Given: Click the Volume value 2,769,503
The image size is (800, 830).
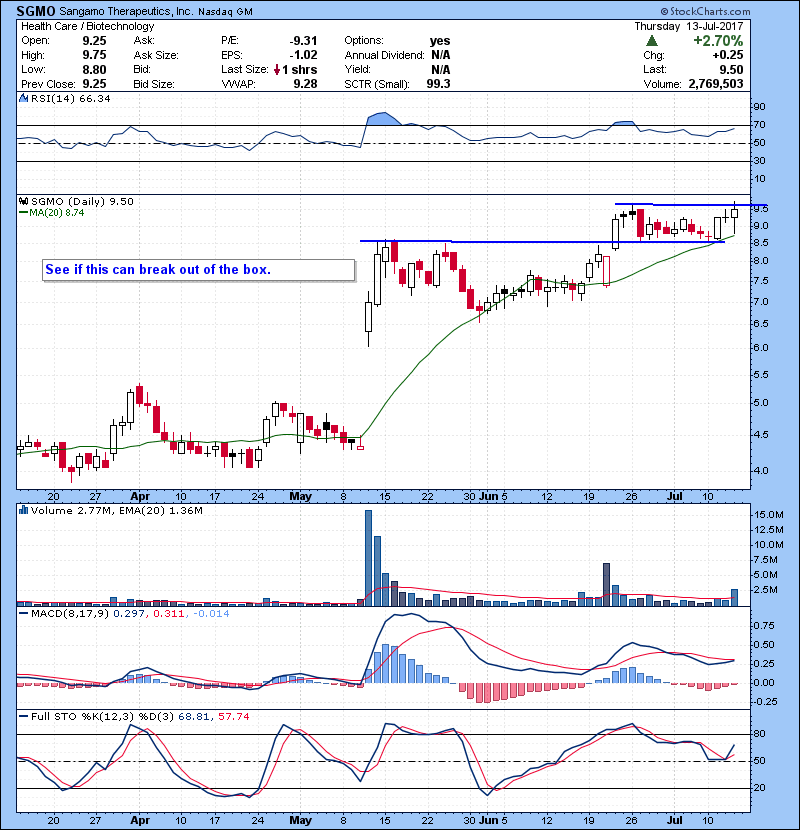Looking at the screenshot, I should [x=716, y=84].
